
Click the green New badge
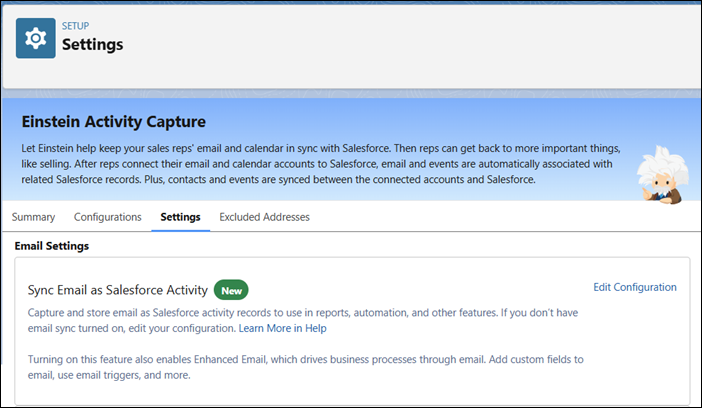pyautogui.click(x=231, y=290)
